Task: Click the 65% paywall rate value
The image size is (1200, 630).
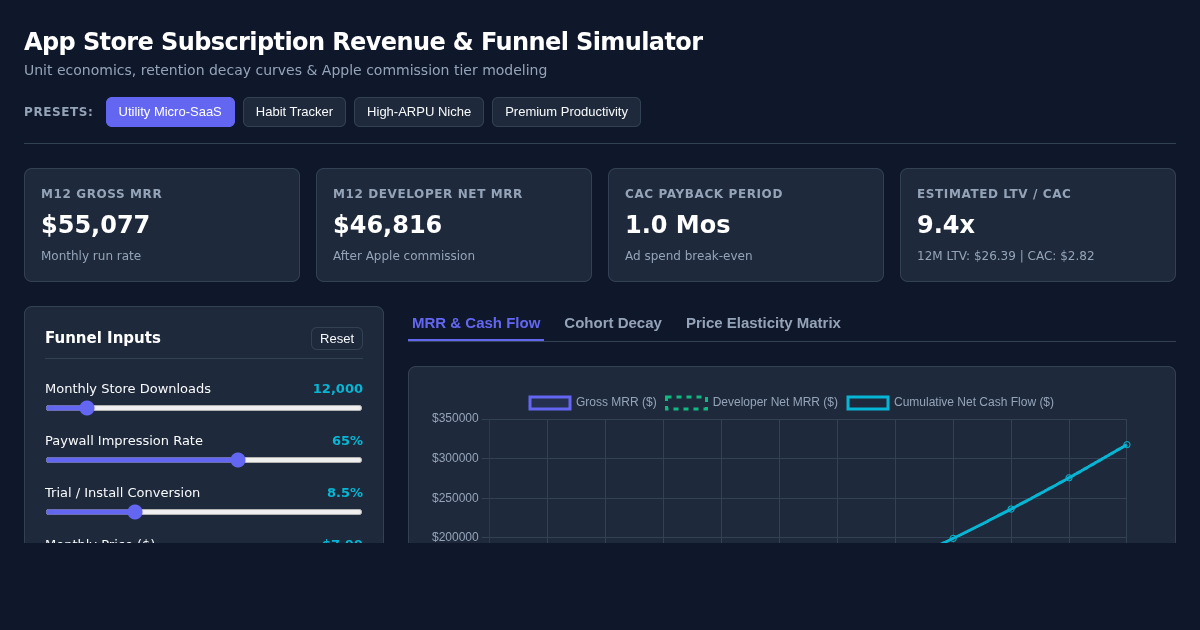Action: coord(347,441)
